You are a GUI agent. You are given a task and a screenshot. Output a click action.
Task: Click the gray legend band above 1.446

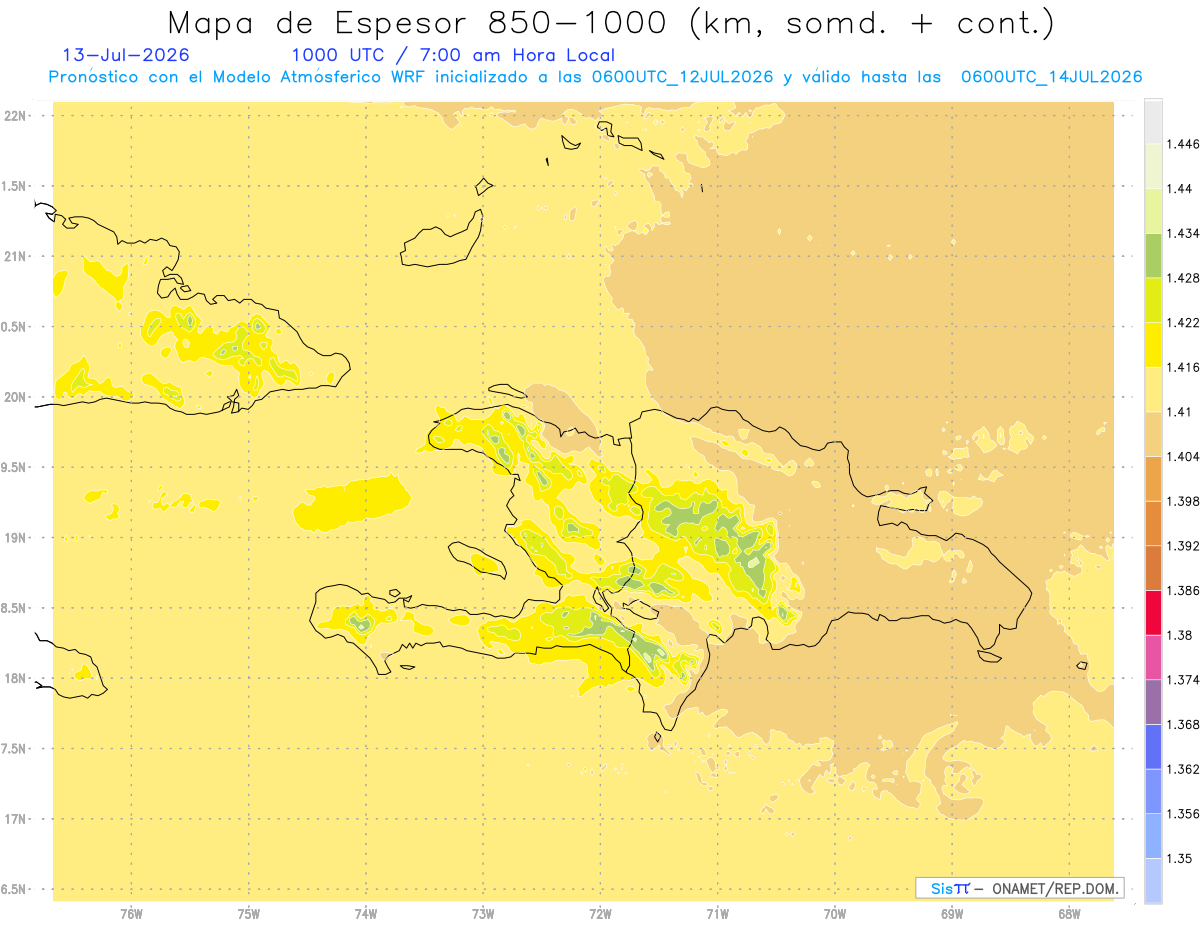point(1153,121)
